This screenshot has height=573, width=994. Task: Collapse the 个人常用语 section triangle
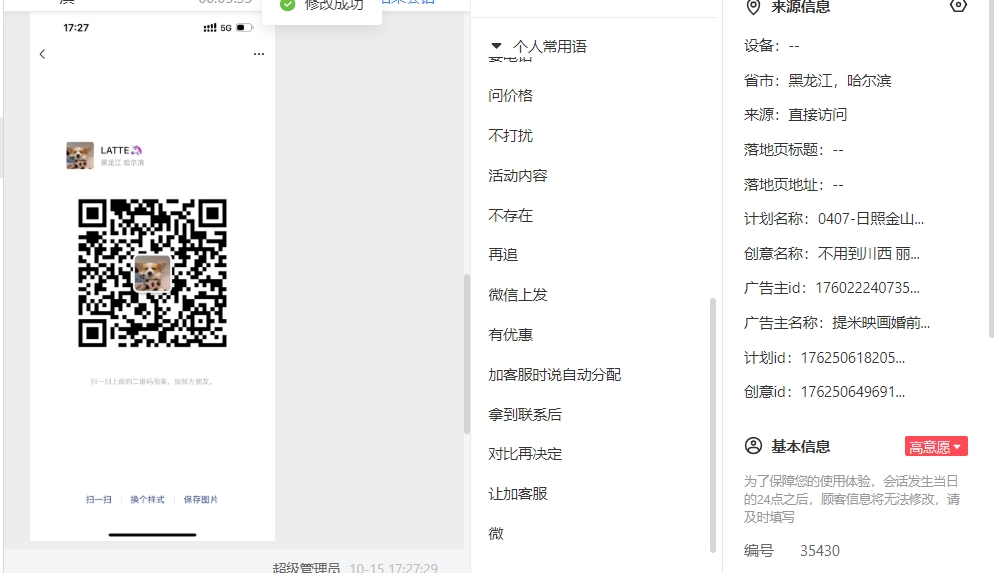[496, 46]
